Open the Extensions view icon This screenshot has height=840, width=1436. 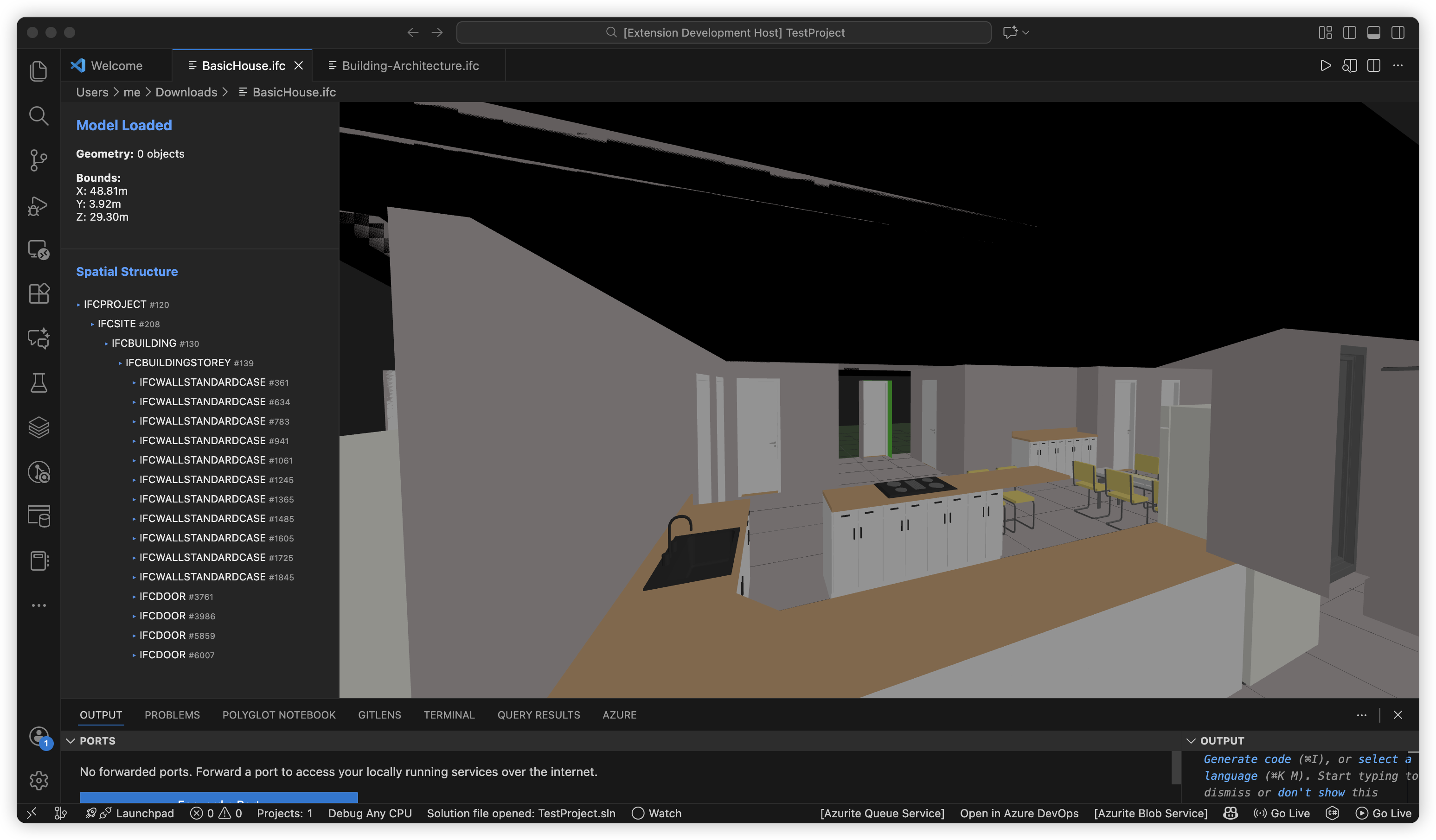(38, 294)
